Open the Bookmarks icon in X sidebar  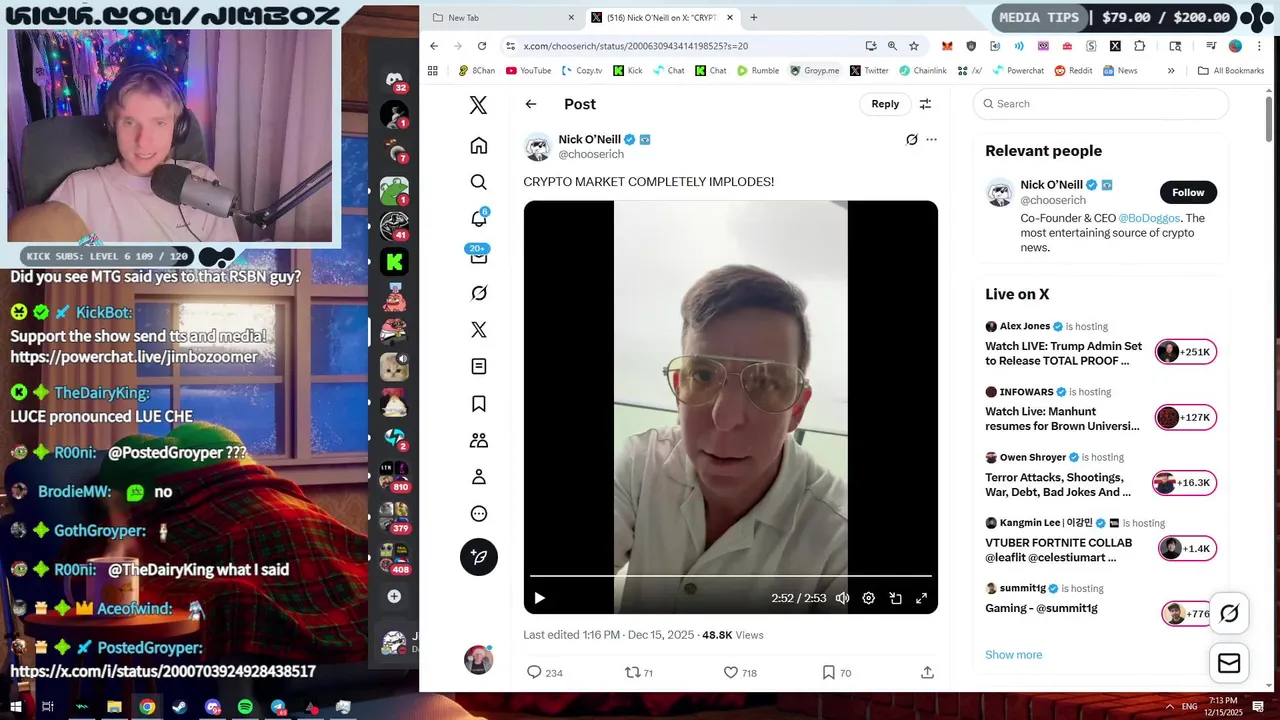pos(479,404)
